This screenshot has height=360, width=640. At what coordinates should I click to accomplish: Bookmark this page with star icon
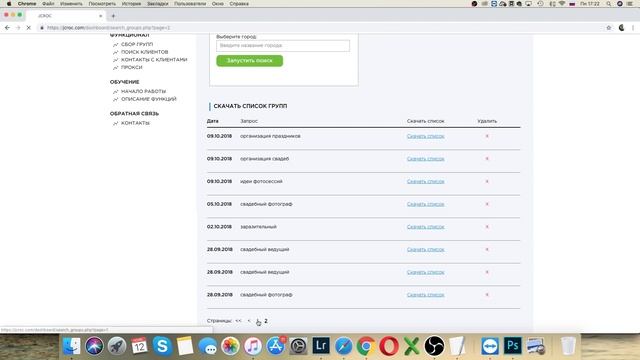click(x=609, y=27)
